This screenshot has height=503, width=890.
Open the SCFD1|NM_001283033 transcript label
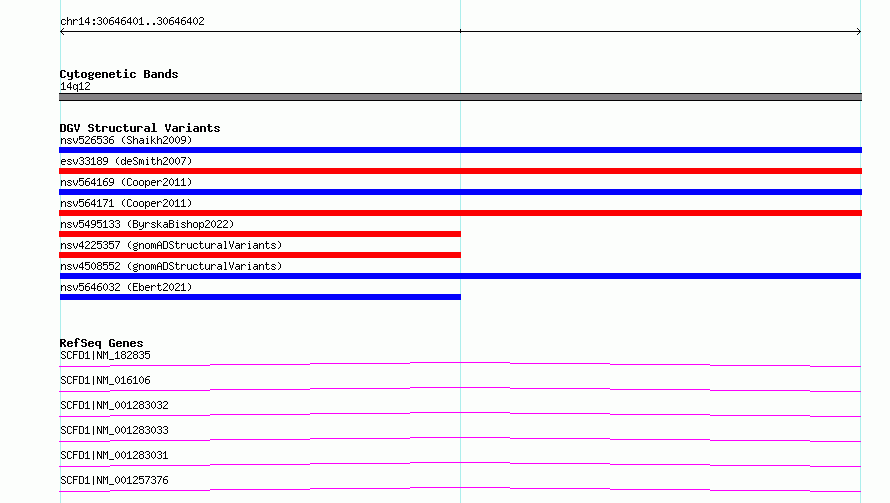pyautogui.click(x=114, y=430)
